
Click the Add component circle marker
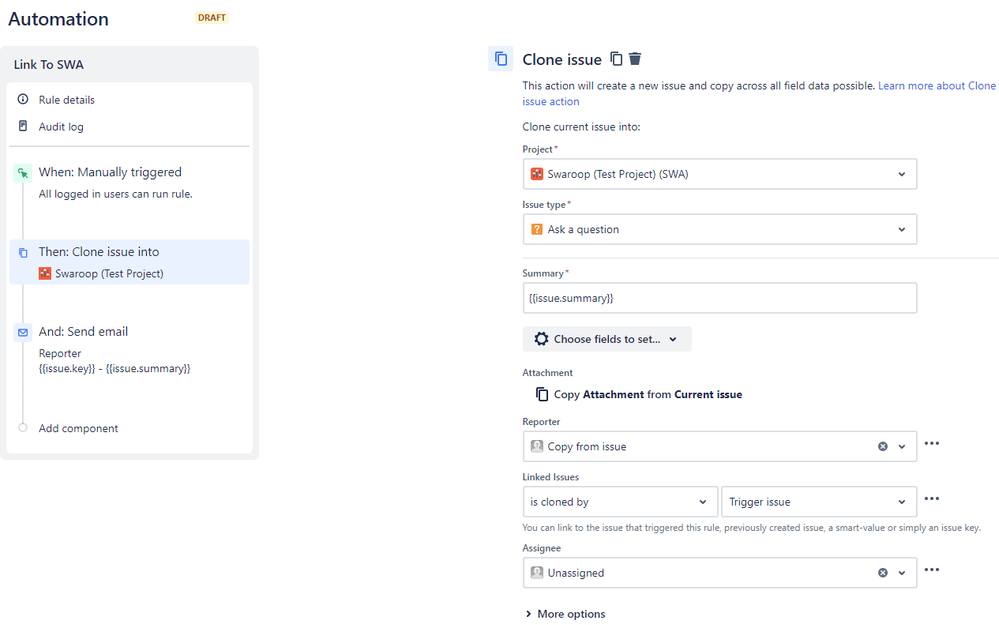click(x=23, y=427)
